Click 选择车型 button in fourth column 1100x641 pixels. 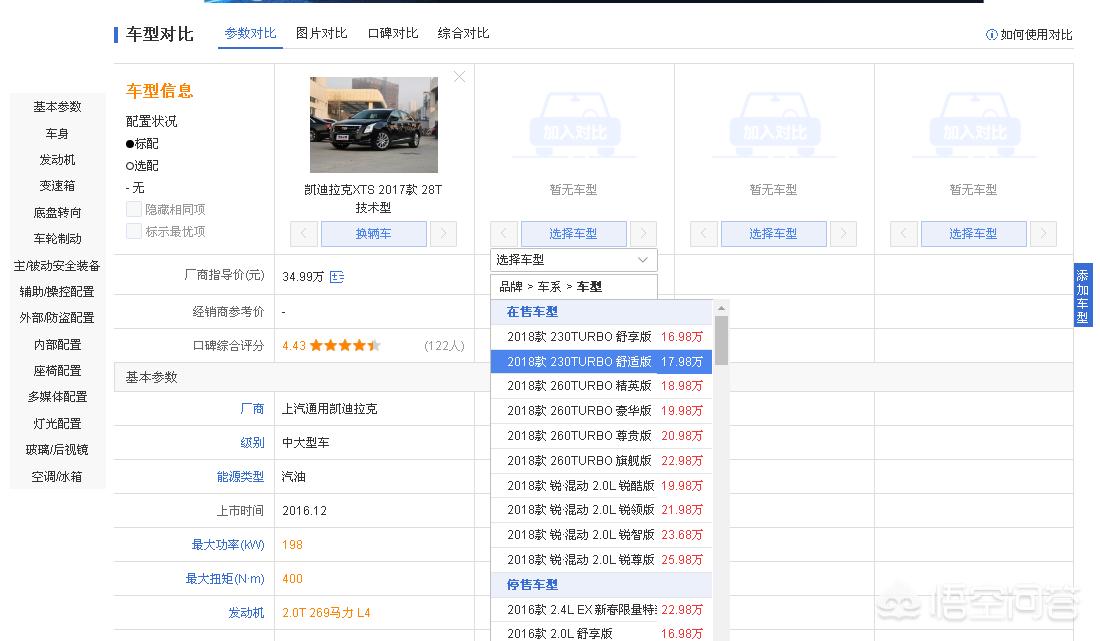point(973,234)
